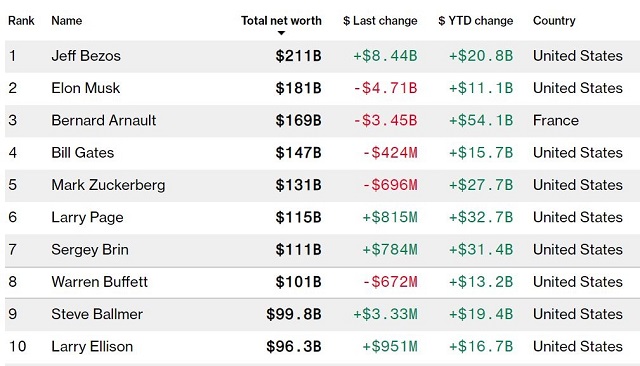Click Mark Zuckerberg's name
This screenshot has height=366, width=640.
click(x=108, y=185)
